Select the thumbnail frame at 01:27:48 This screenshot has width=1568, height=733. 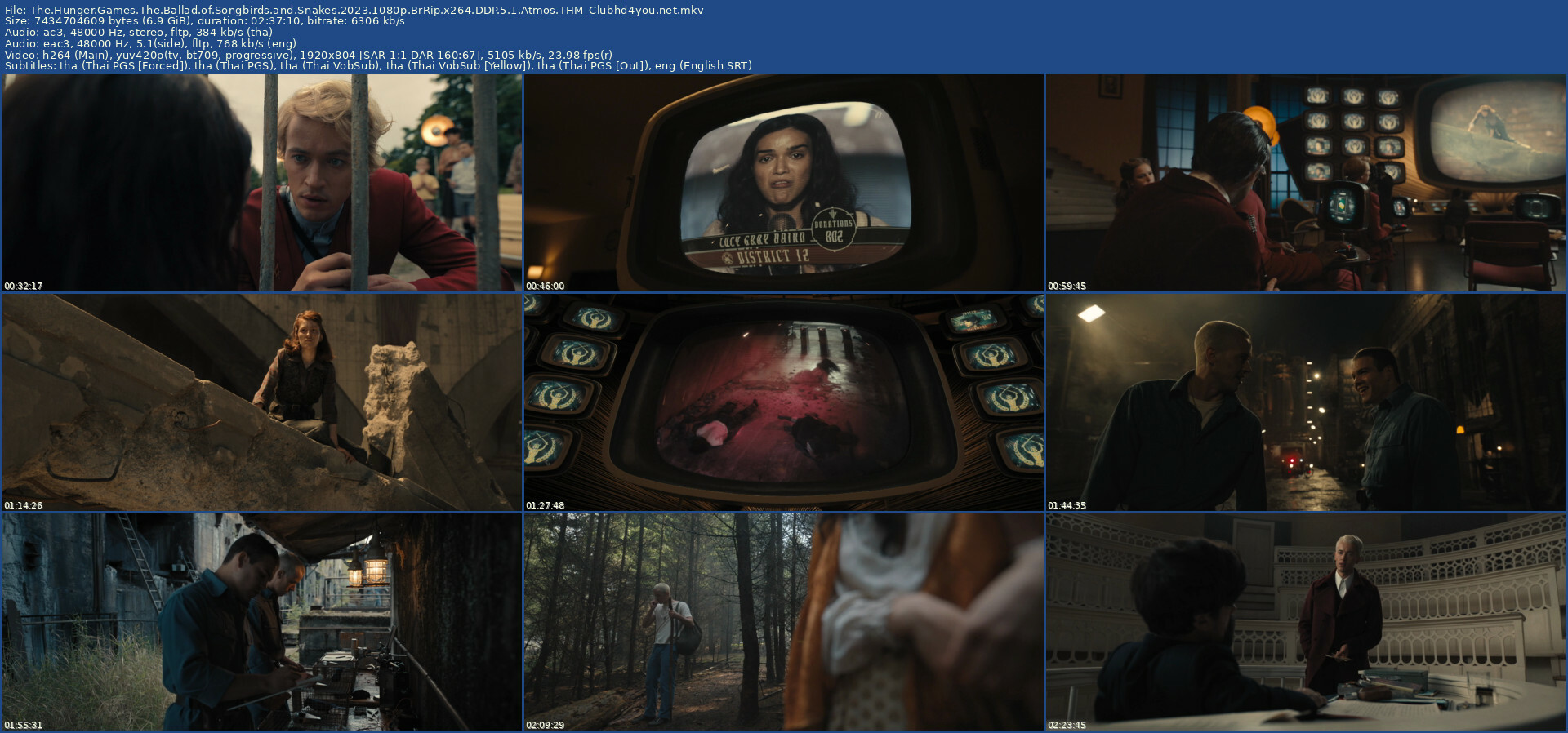coord(784,402)
